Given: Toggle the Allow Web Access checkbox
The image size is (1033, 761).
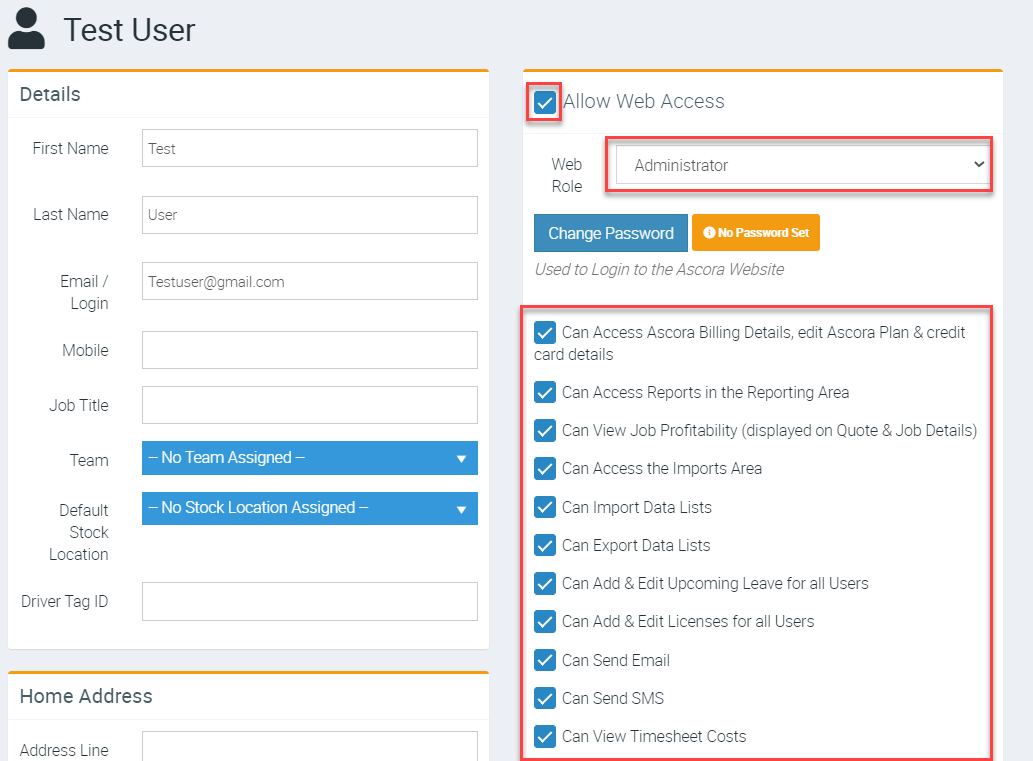Looking at the screenshot, I should point(545,102).
